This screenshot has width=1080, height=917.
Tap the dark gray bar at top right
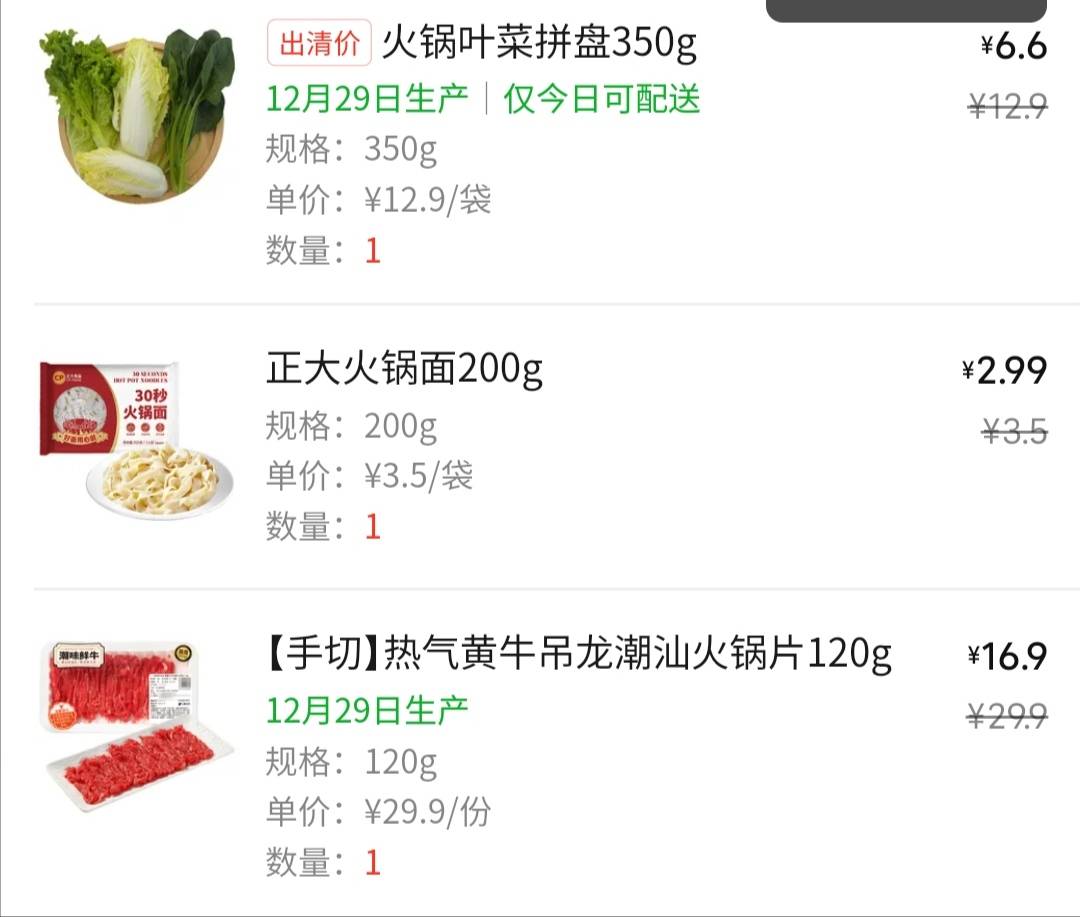tap(906, 10)
